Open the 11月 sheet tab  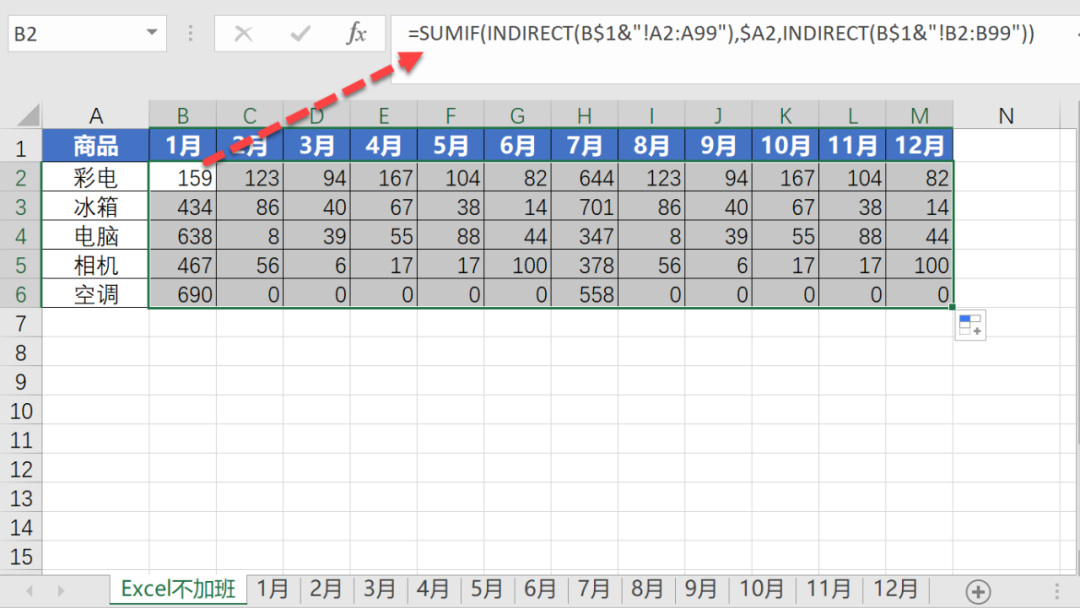(x=829, y=589)
